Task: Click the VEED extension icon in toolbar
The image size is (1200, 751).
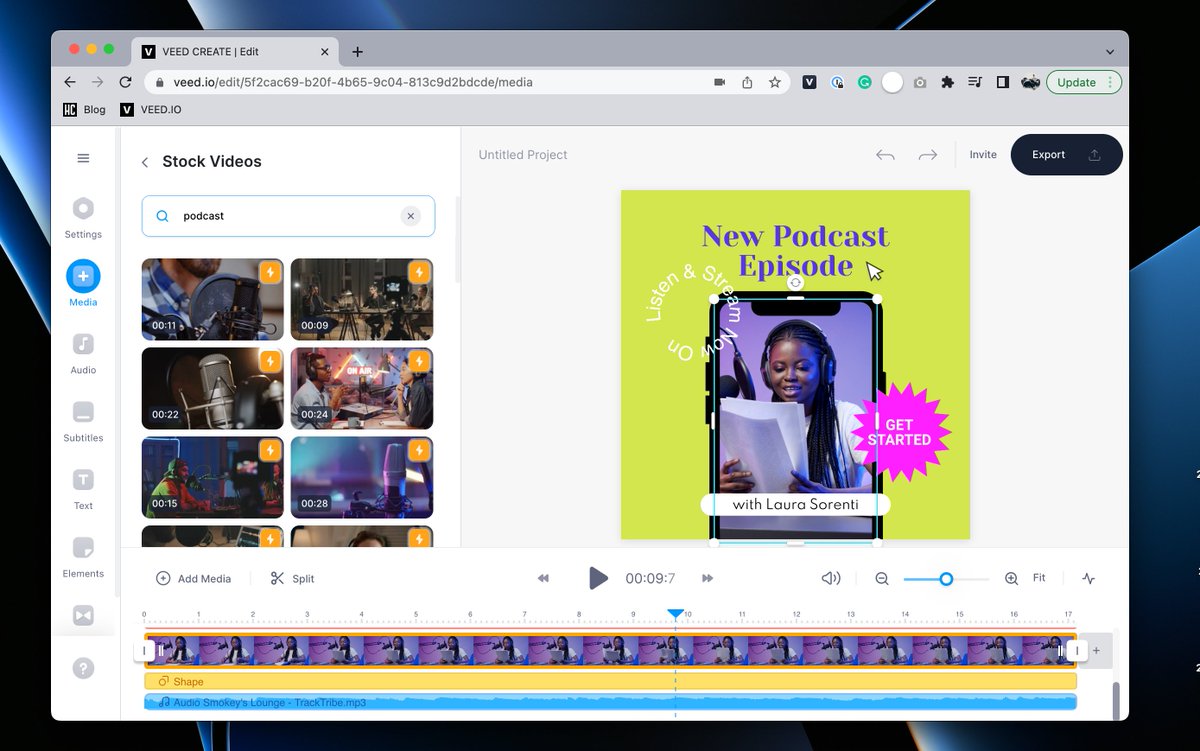Action: (x=810, y=82)
